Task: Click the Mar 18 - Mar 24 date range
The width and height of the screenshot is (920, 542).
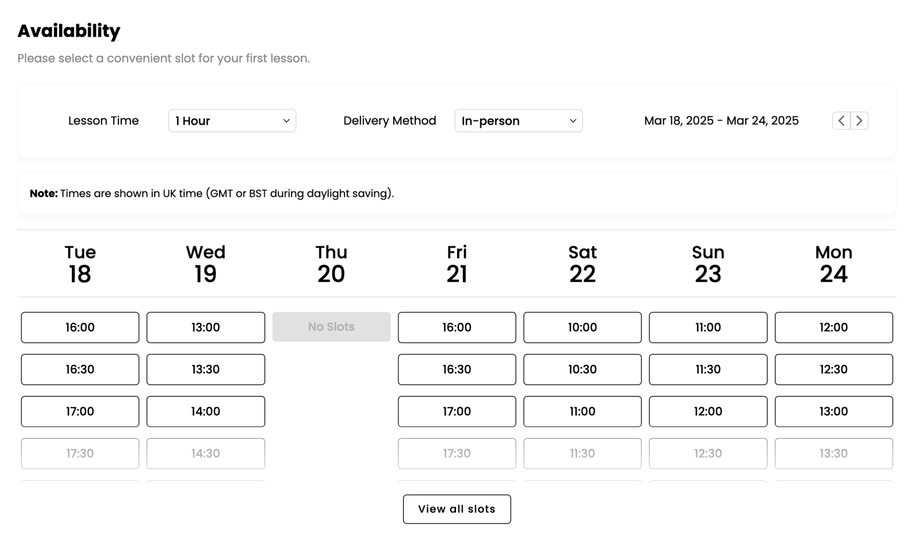Action: (x=721, y=121)
